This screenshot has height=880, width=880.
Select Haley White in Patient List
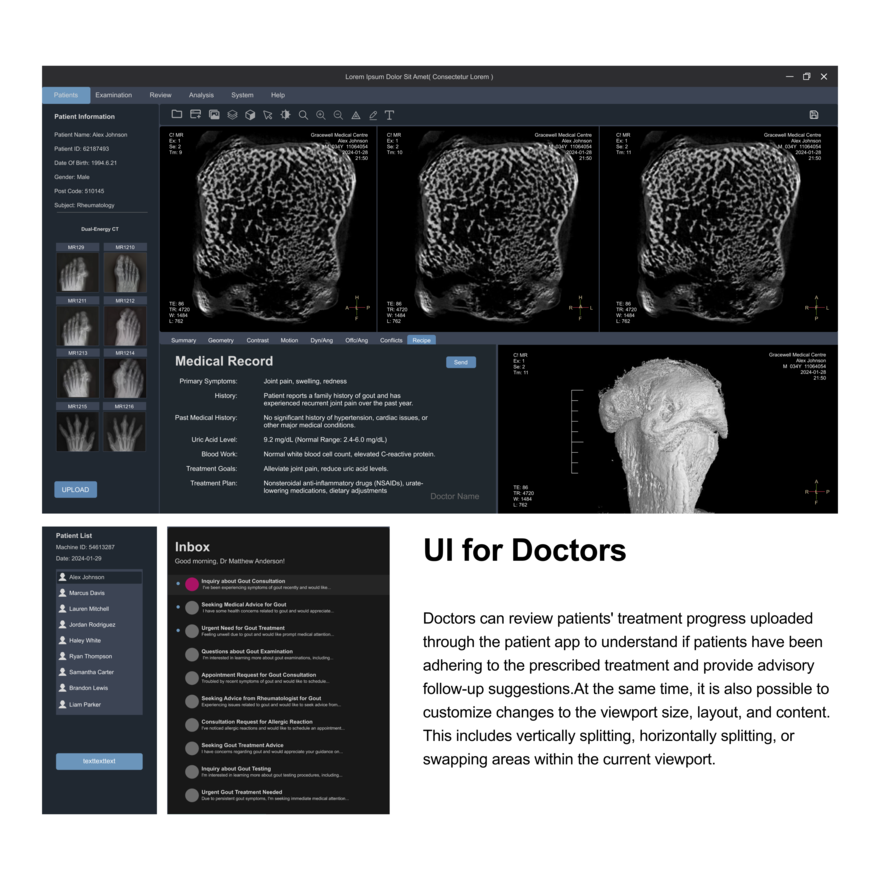point(99,640)
